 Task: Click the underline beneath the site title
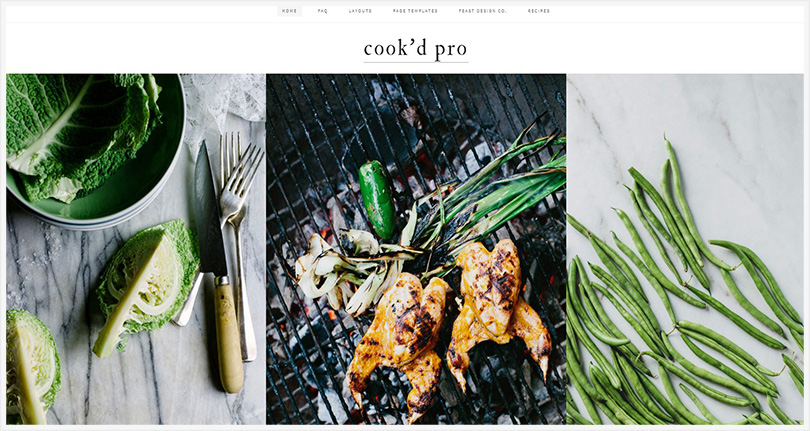(x=416, y=62)
